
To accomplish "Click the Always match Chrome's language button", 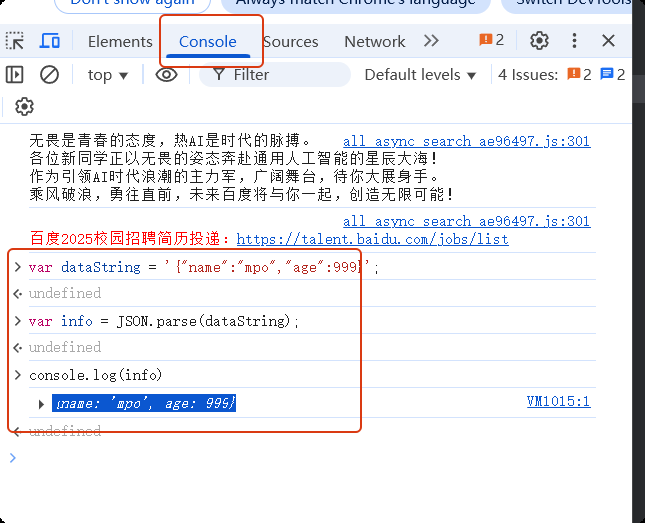I will click(355, 4).
